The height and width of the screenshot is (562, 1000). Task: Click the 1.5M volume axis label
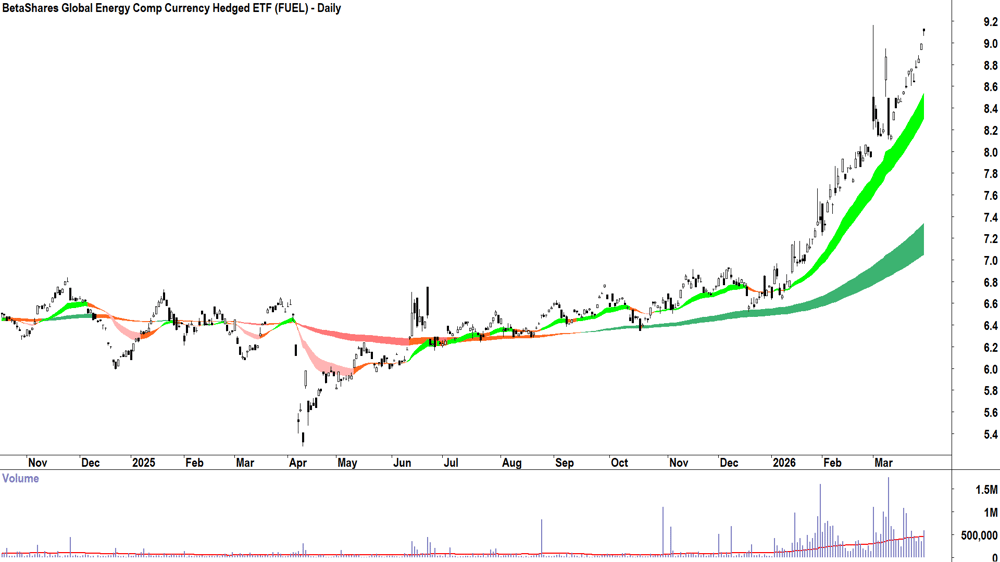986,490
